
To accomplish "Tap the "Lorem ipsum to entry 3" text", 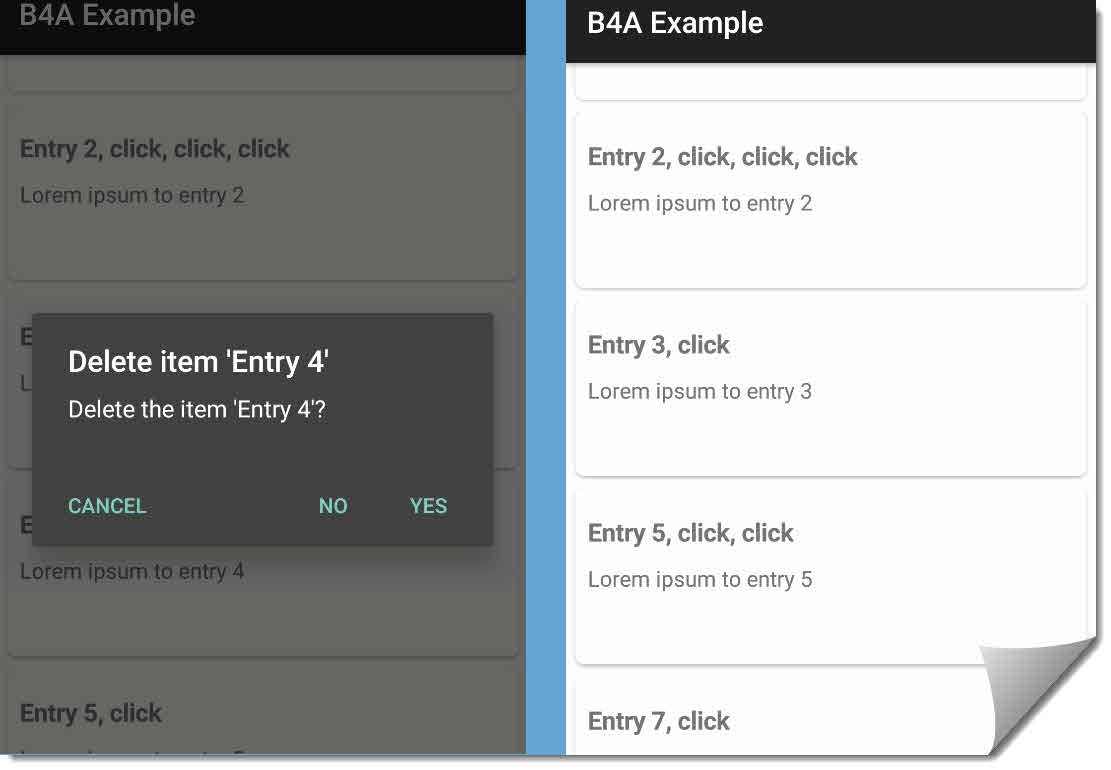I will 699,392.
